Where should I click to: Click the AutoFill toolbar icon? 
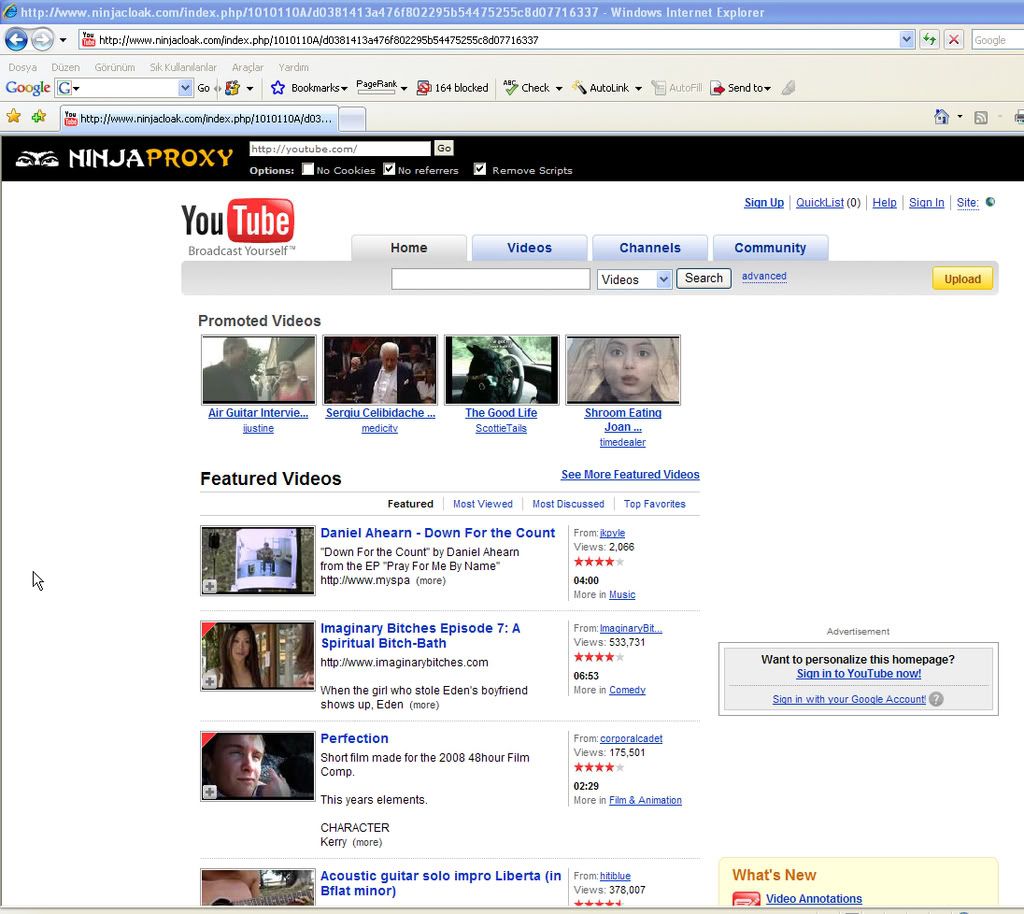pyautogui.click(x=658, y=87)
